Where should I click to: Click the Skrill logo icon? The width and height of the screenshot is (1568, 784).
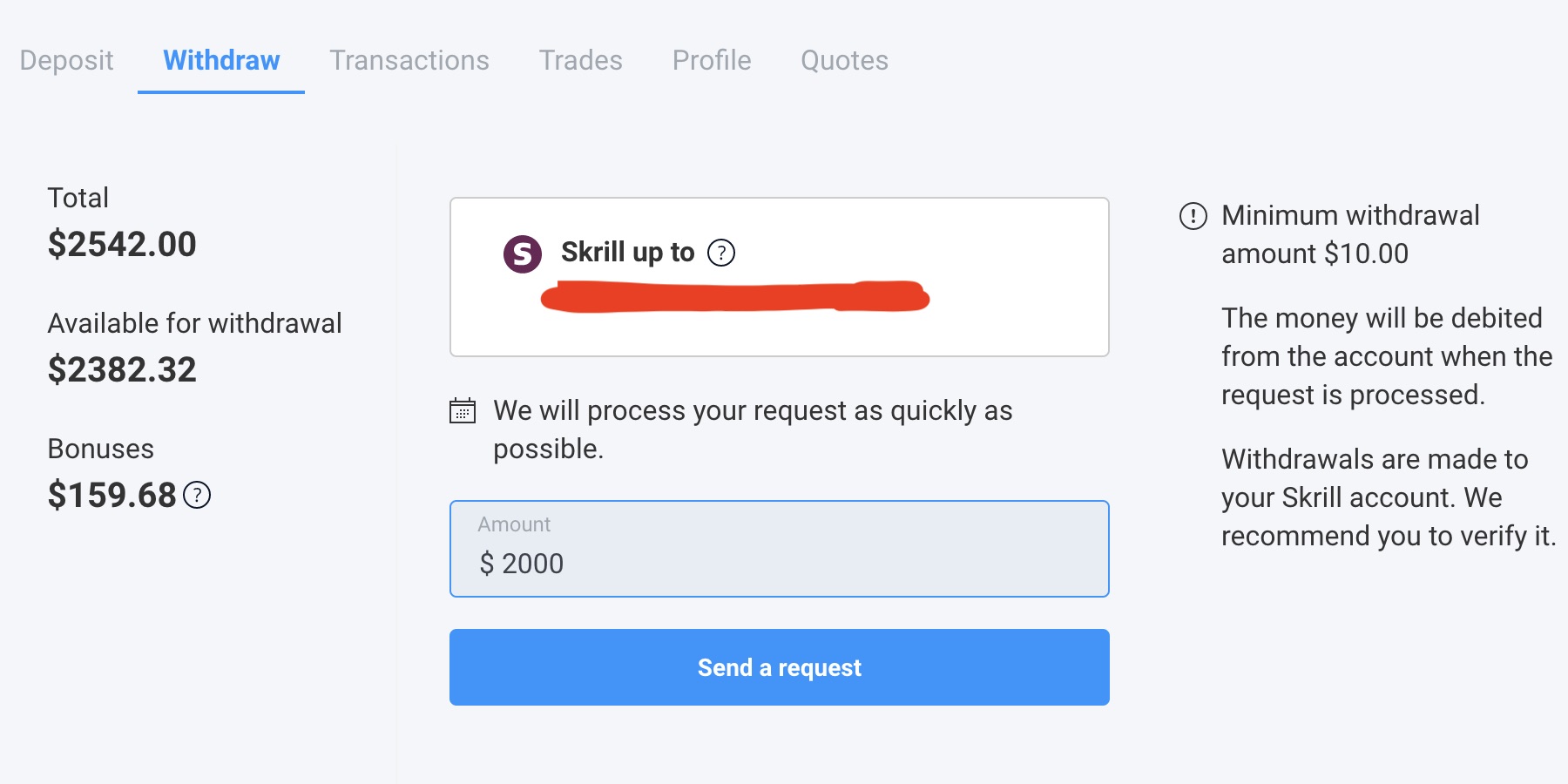[523, 253]
